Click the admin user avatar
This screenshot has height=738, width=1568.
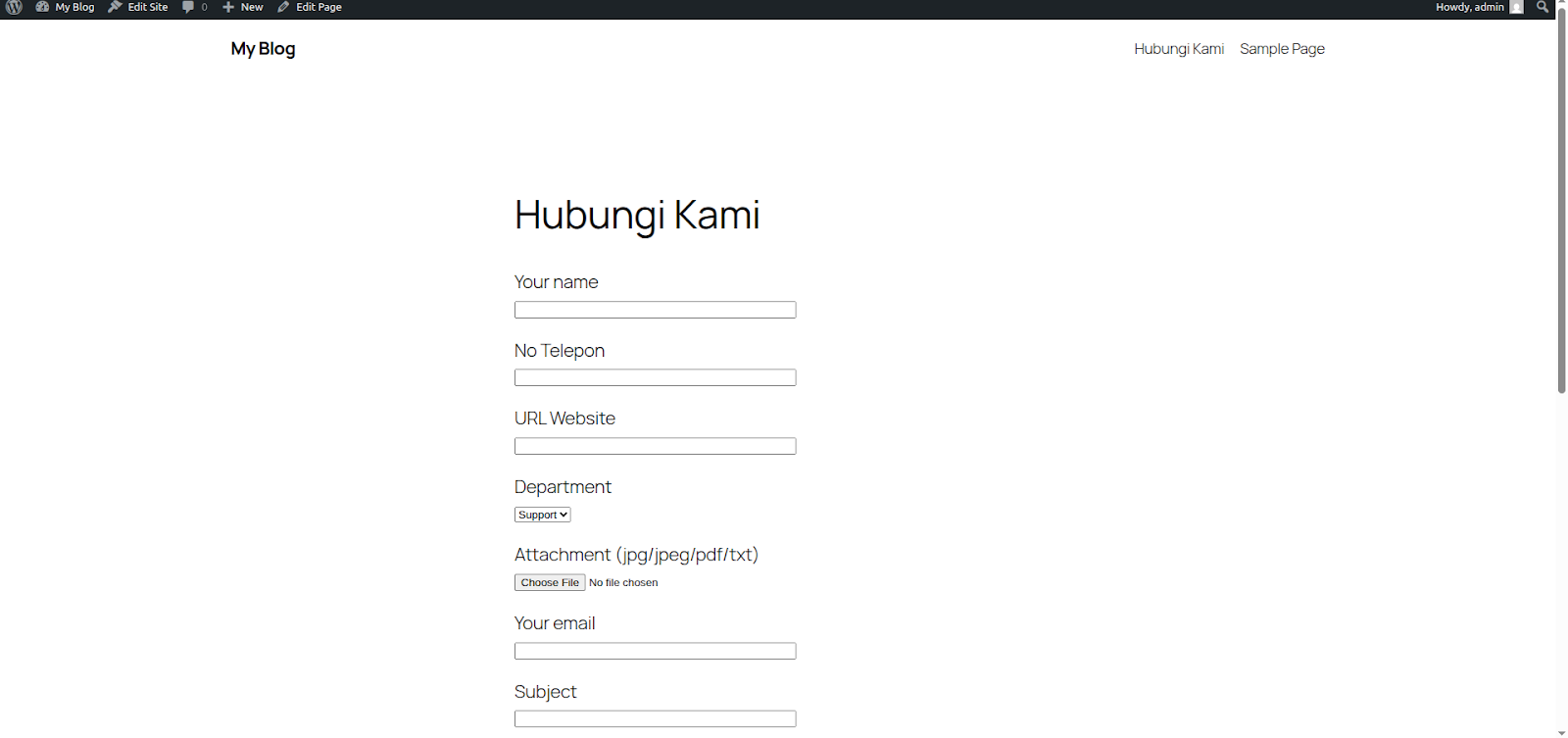click(1516, 7)
